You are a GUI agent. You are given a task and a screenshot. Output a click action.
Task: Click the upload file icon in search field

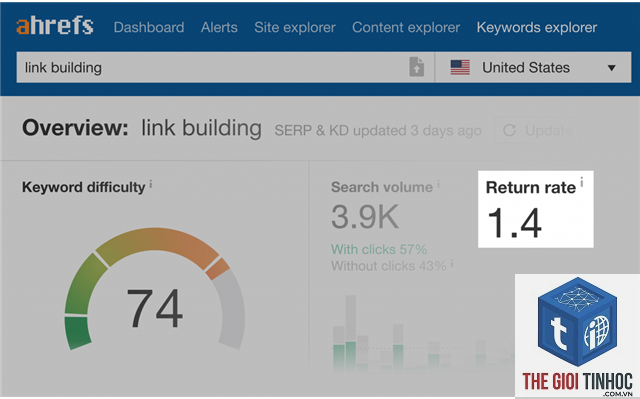point(416,67)
